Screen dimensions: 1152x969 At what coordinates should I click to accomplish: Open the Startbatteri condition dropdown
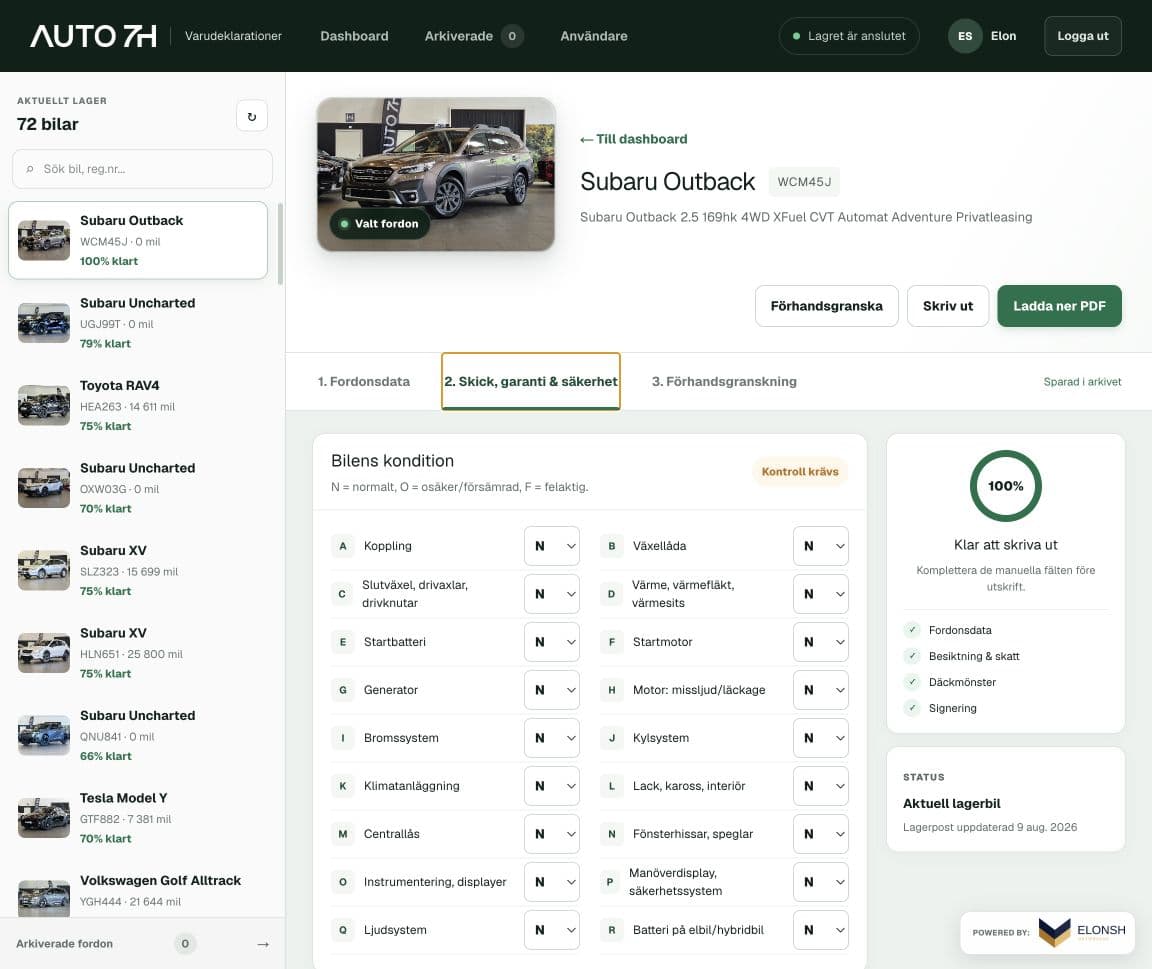coord(552,642)
